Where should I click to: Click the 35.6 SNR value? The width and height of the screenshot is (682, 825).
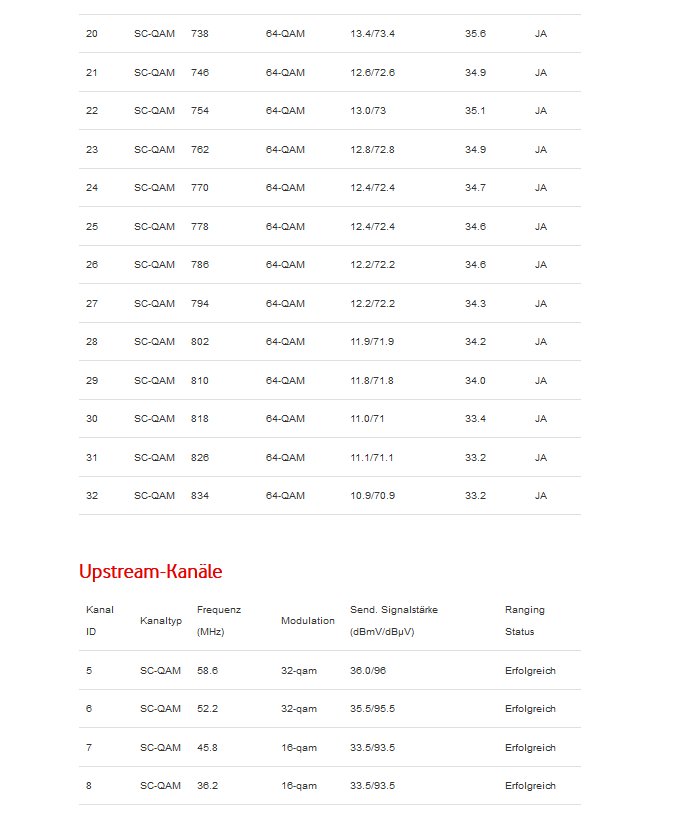pos(475,34)
